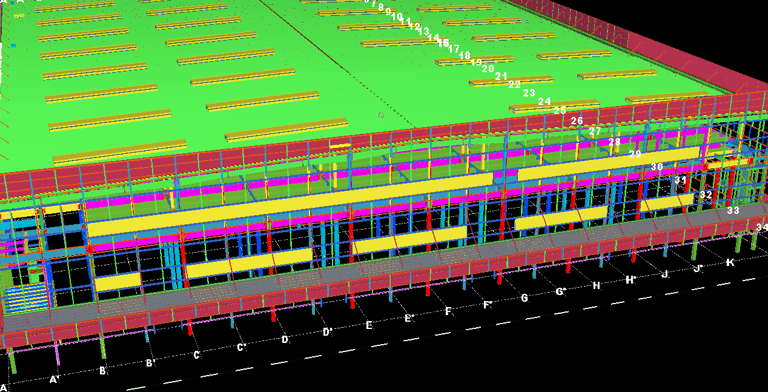Screen dimensions: 768x392
Task: Click grid axis label 'G'
Action: point(524,298)
